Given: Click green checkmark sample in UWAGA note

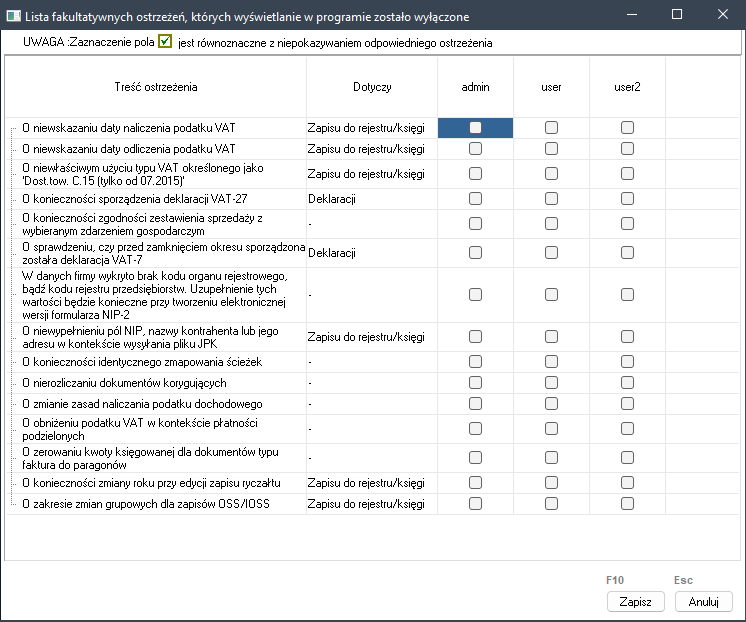Looking at the screenshot, I should (x=165, y=41).
